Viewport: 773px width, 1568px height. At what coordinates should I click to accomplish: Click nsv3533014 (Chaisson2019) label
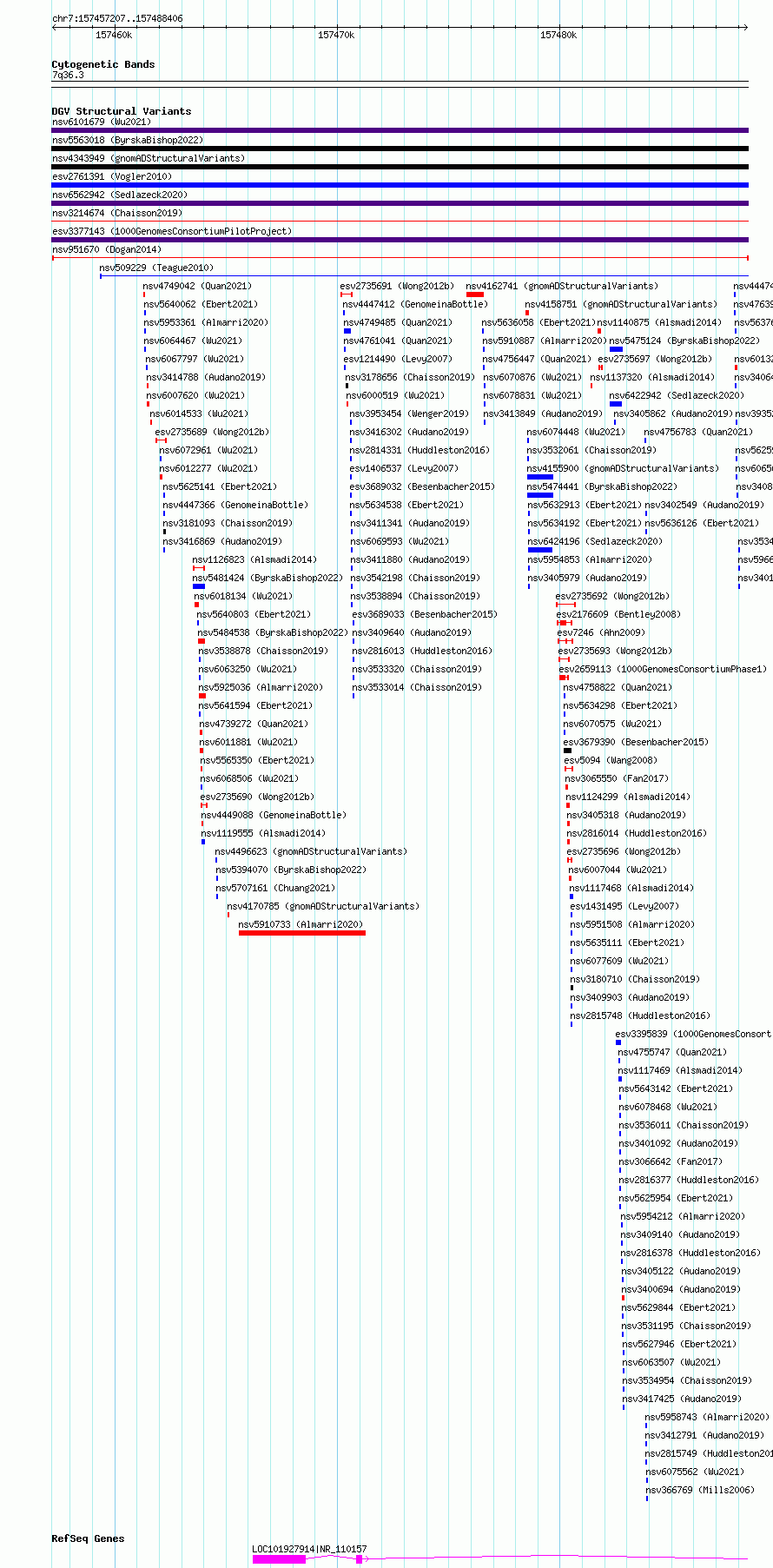pyautogui.click(x=417, y=687)
